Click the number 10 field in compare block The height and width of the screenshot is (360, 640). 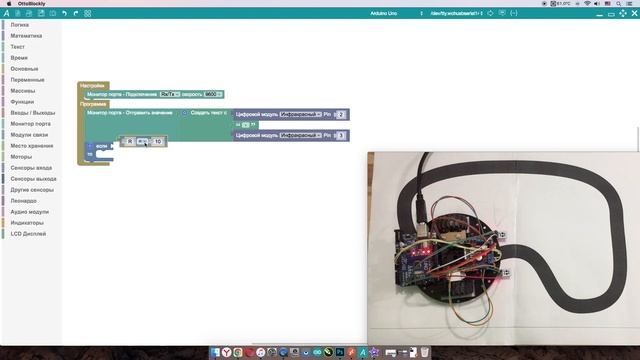coord(158,141)
